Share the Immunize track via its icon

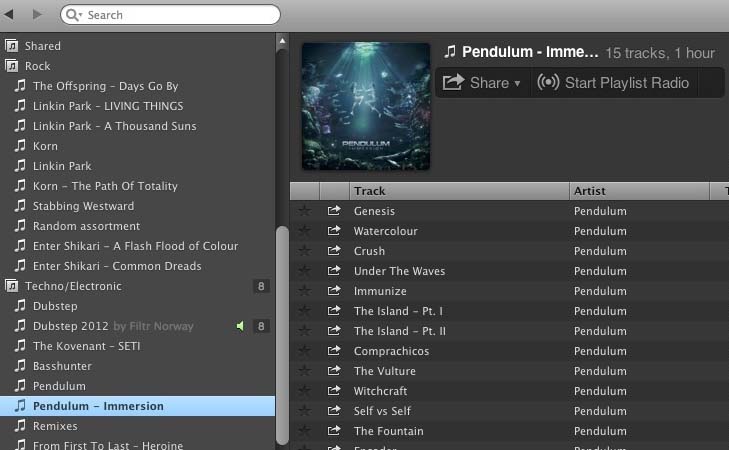tap(334, 291)
